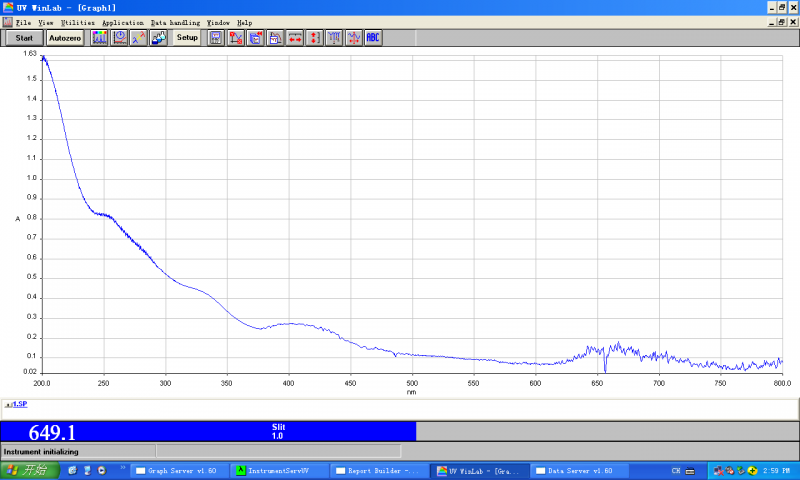Click the Start scan button
The height and width of the screenshot is (480, 800).
click(24, 38)
